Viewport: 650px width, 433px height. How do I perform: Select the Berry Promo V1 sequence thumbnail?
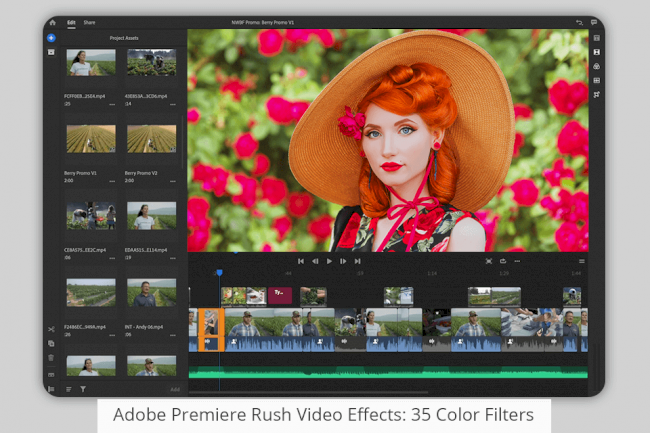pos(91,139)
